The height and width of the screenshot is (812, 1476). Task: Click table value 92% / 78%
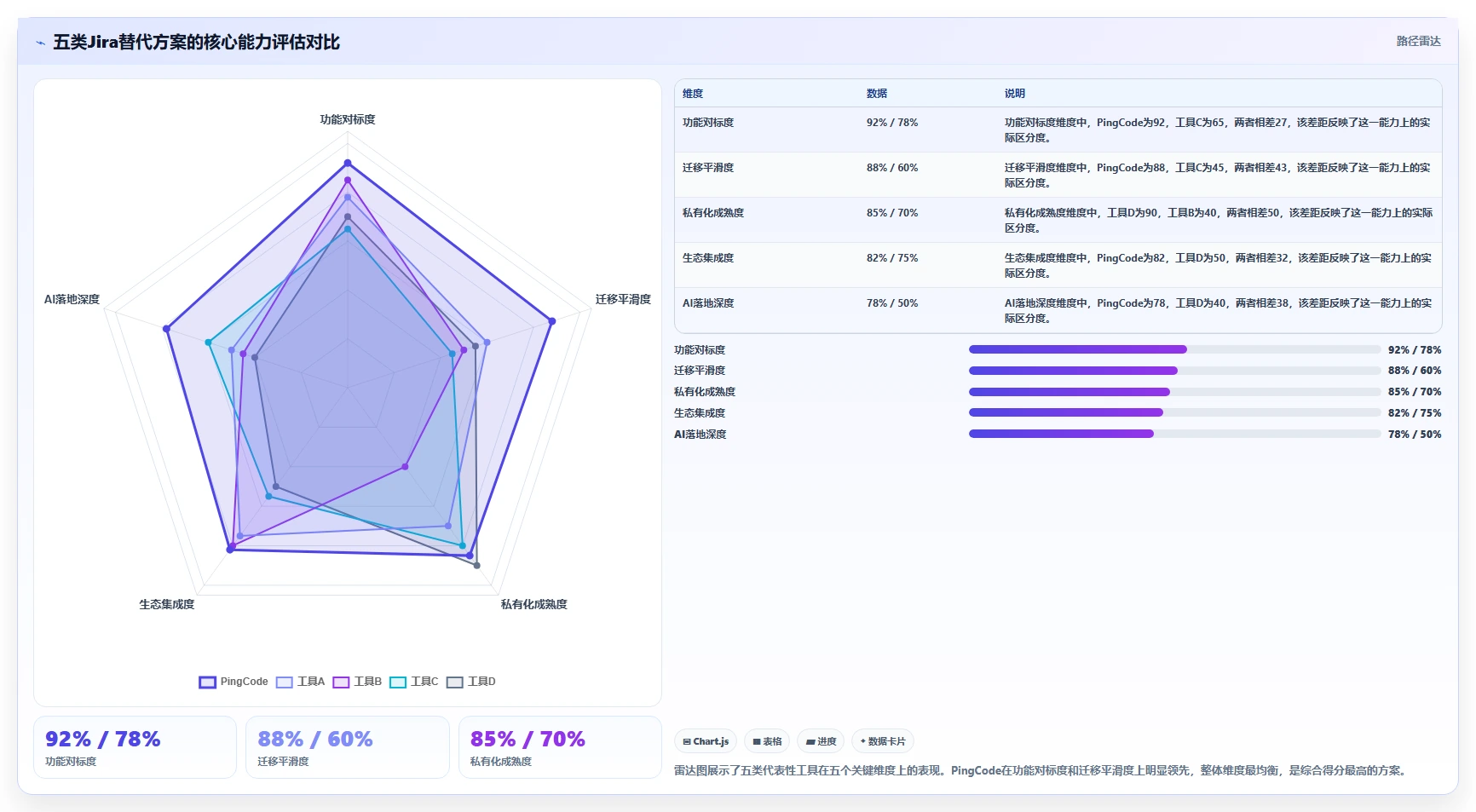[892, 123]
